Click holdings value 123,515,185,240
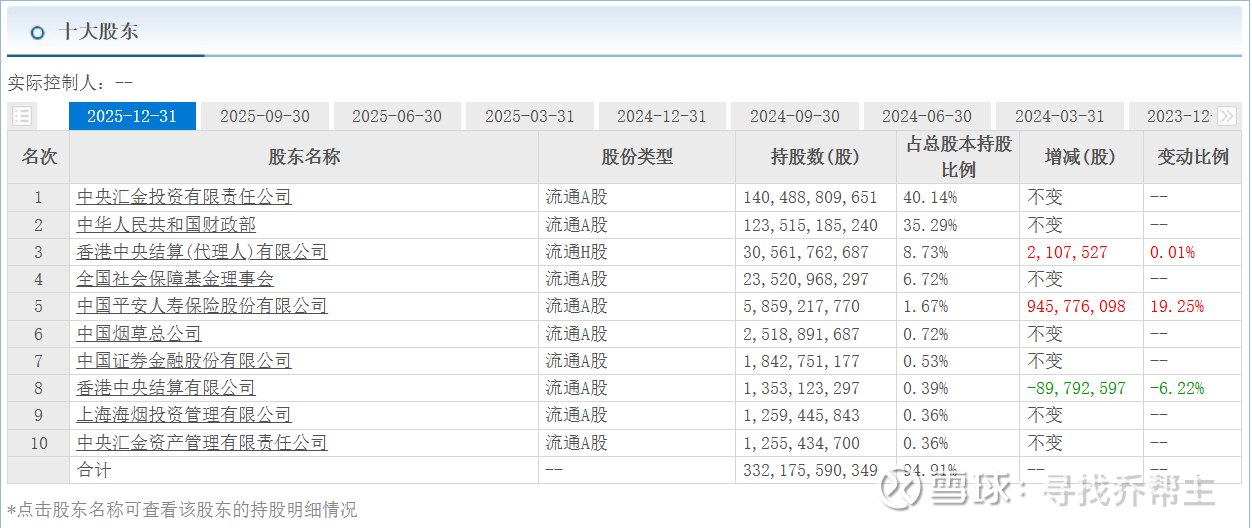The height and width of the screenshot is (528, 1252). pyautogui.click(x=810, y=225)
